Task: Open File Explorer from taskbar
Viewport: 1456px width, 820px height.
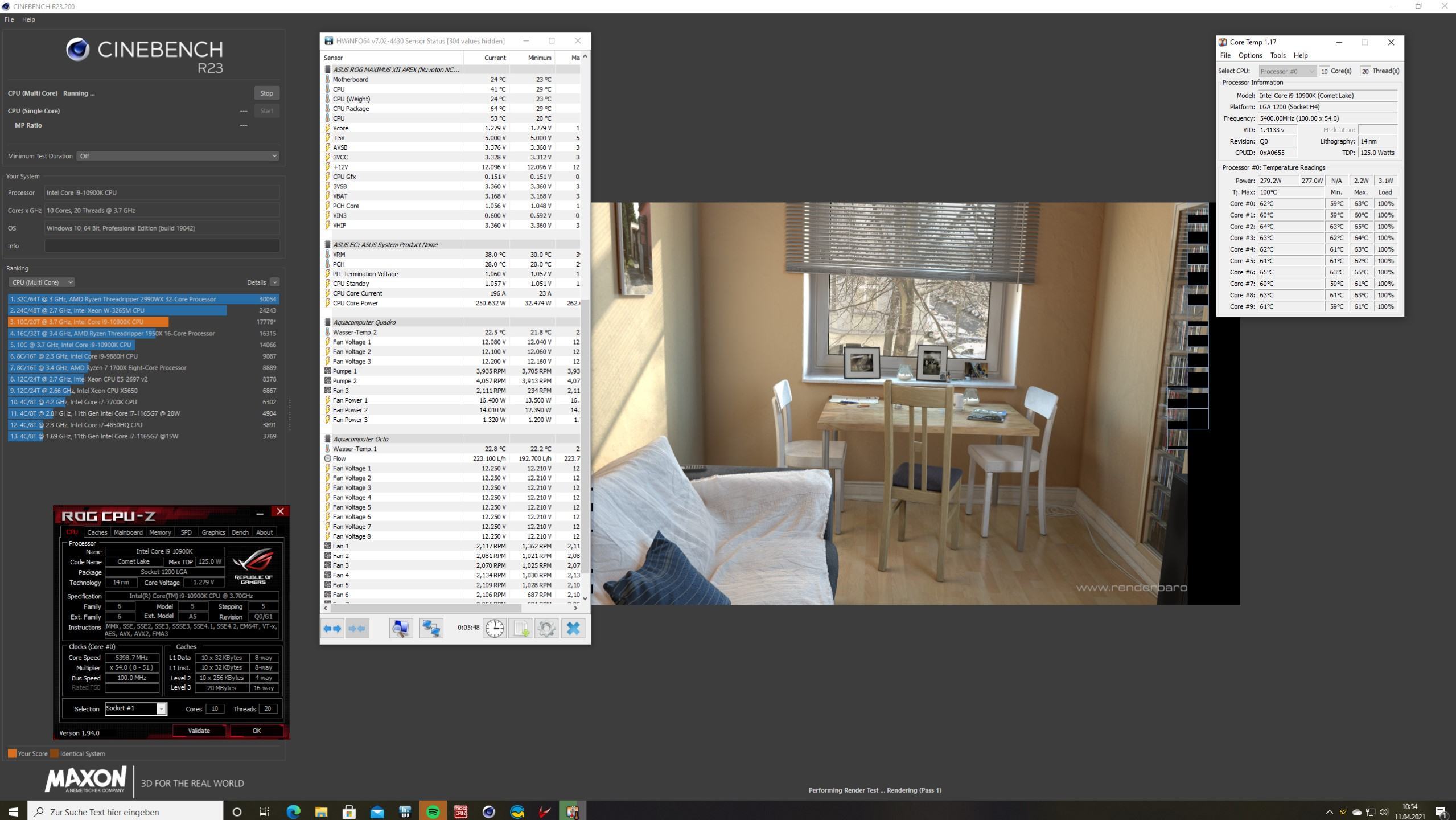Action: pyautogui.click(x=321, y=811)
